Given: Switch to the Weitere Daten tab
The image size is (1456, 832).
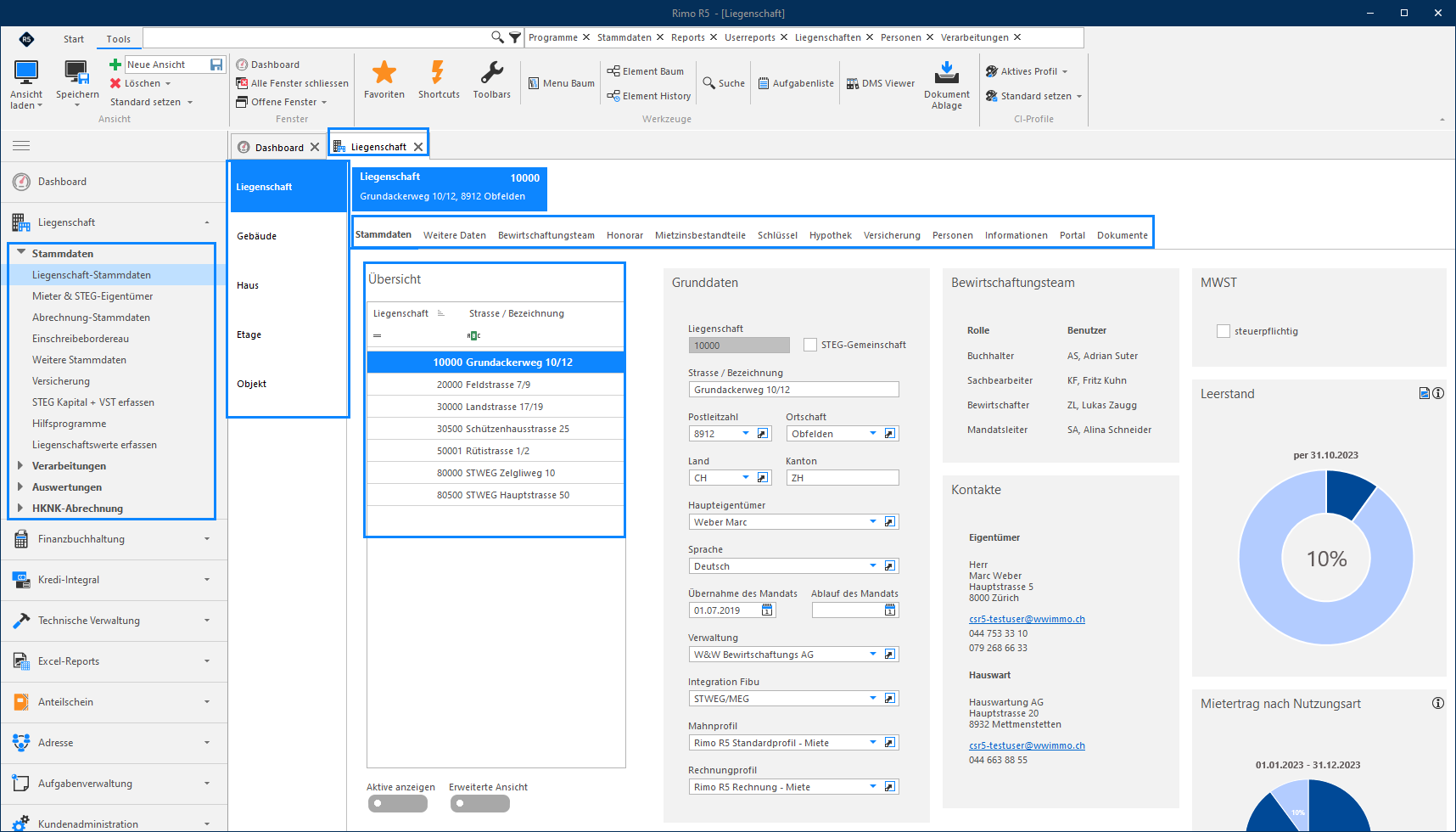Looking at the screenshot, I should [455, 235].
